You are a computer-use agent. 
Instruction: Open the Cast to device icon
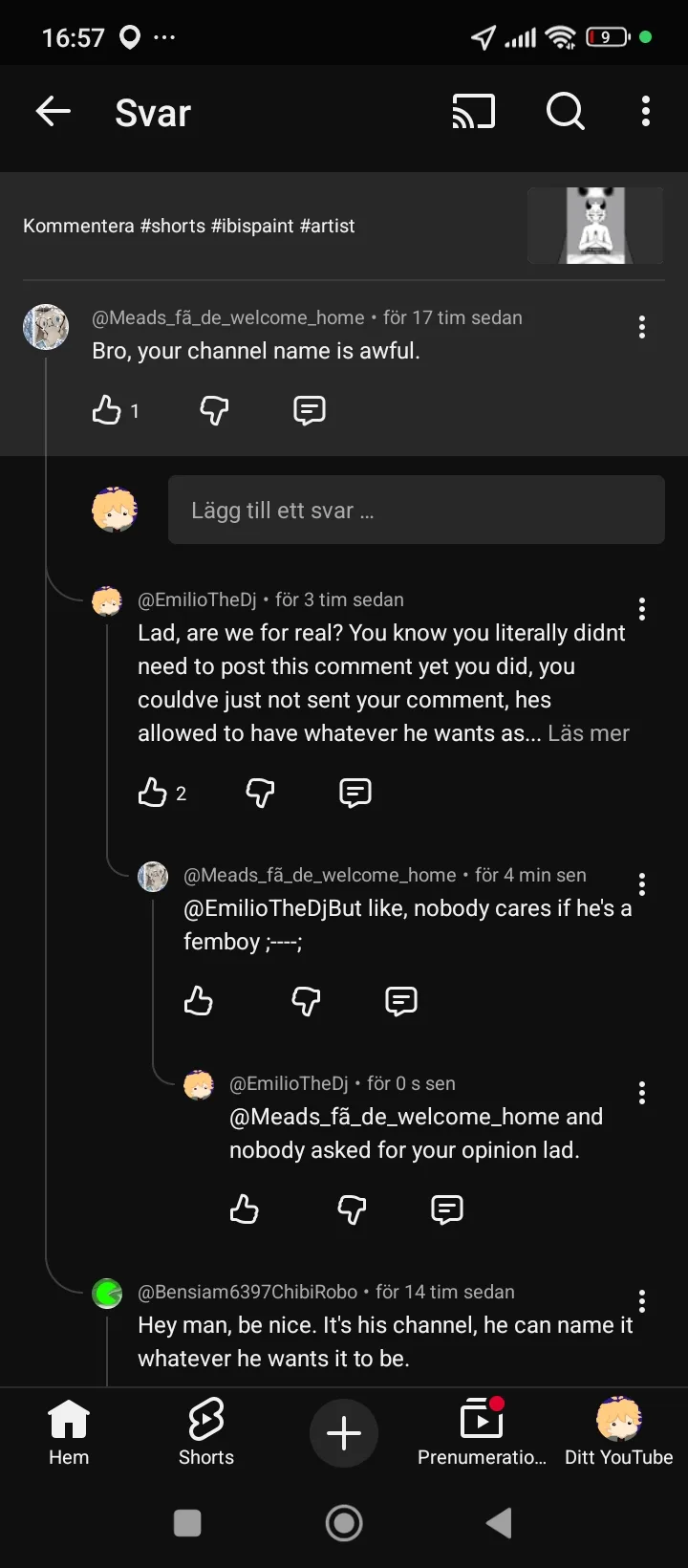click(x=473, y=112)
